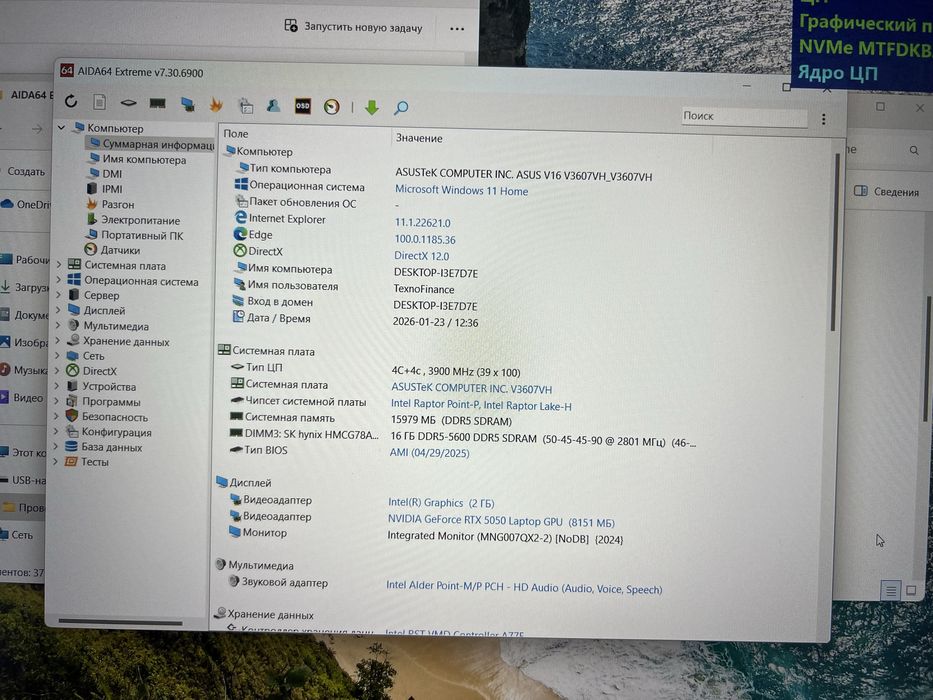Click the Refresh toolbar icon in AIDA64
933x700 pixels.
pyautogui.click(x=71, y=101)
